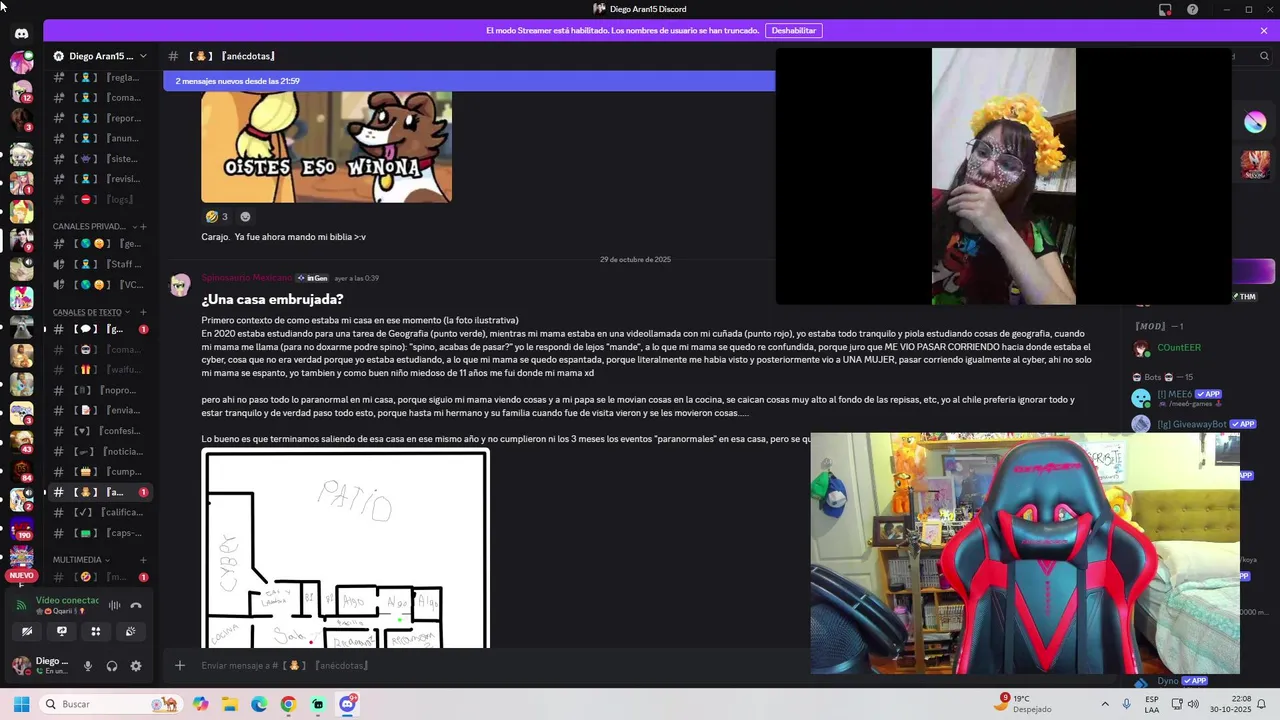Add channel to CANALES DE TEXTO category
Image resolution: width=1280 pixels, height=720 pixels.
pos(143,312)
